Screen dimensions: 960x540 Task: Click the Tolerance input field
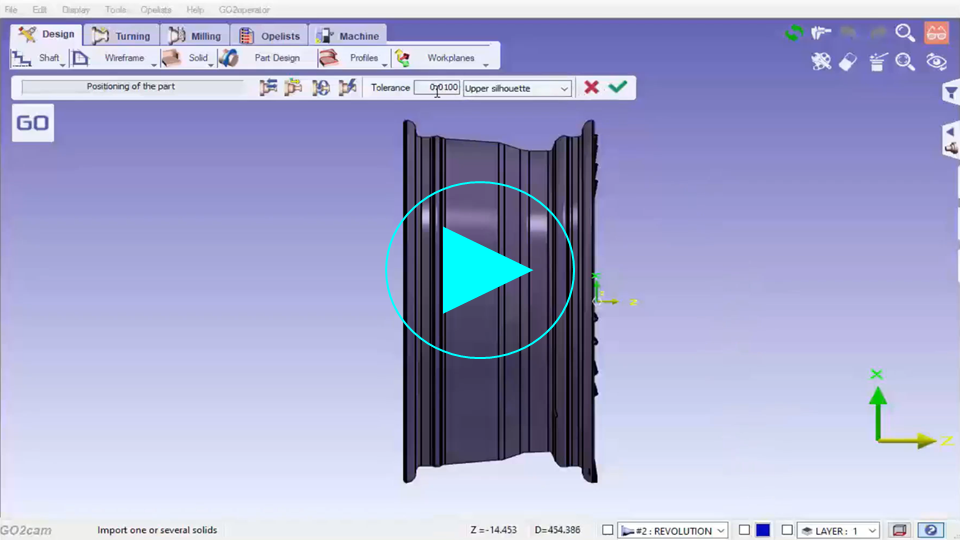tap(437, 88)
